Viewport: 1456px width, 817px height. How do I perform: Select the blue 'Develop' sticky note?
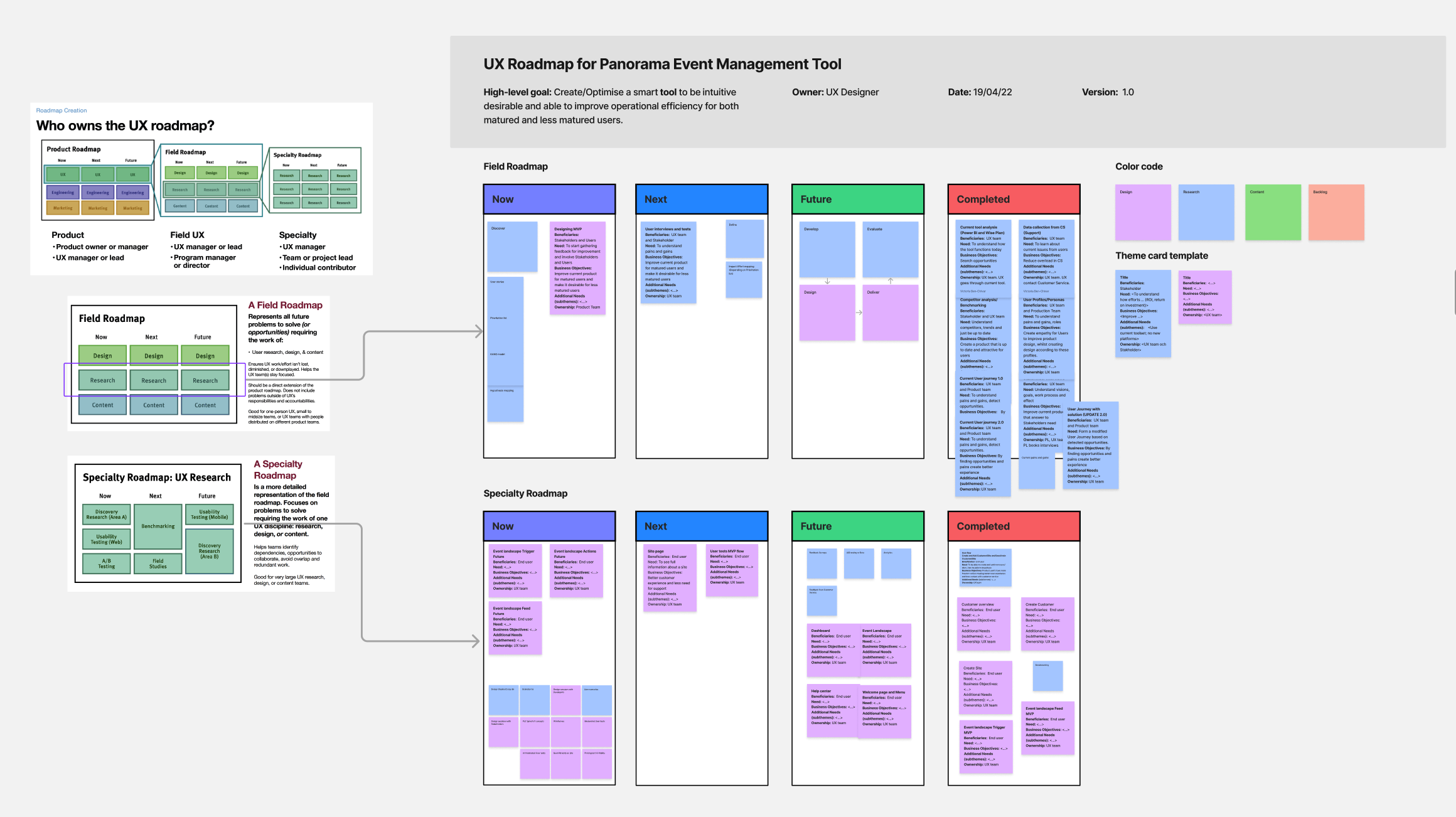click(827, 250)
